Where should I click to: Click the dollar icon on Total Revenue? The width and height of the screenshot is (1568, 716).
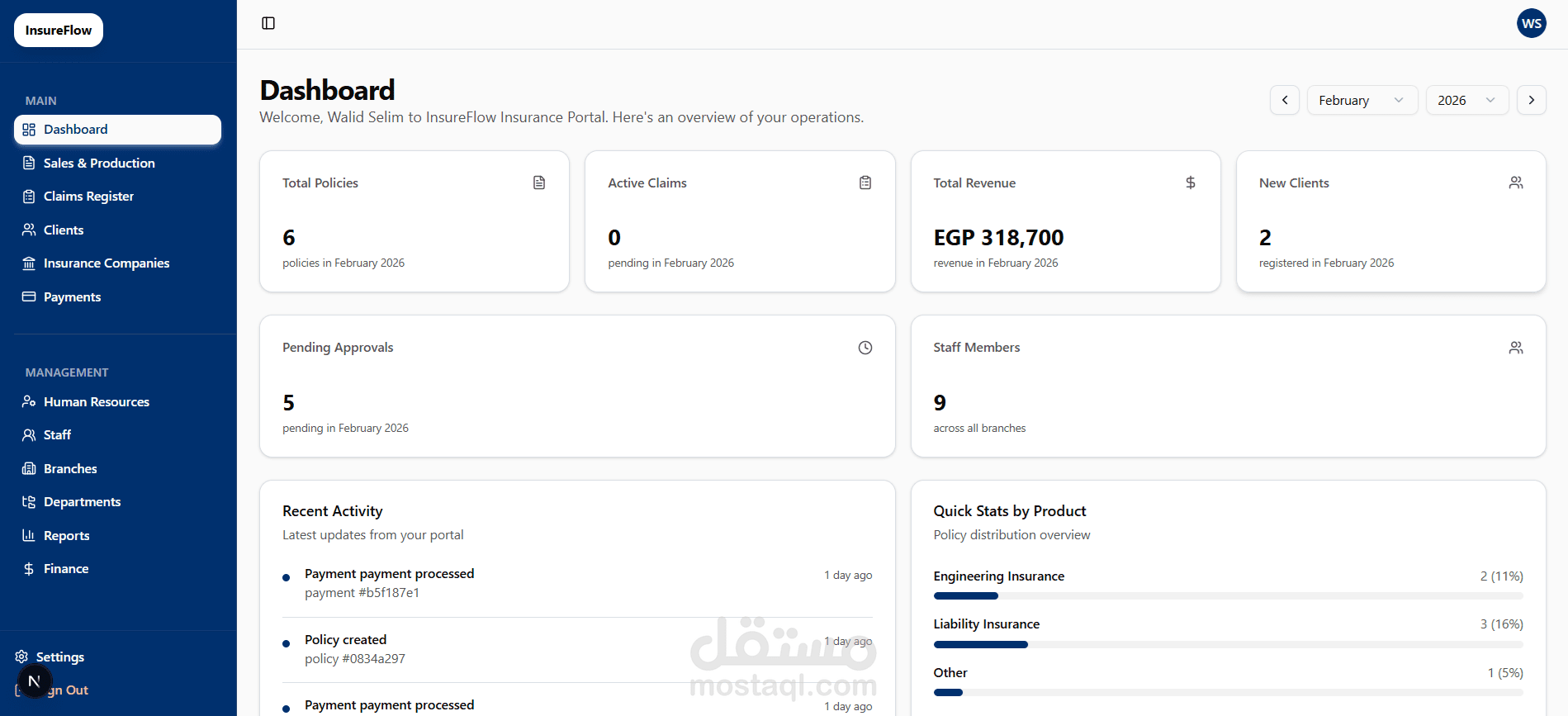click(x=1190, y=183)
